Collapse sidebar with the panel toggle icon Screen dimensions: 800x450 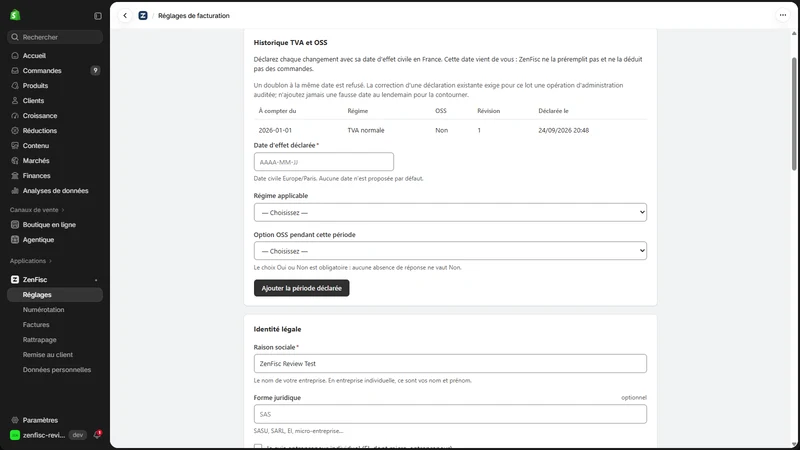98,16
